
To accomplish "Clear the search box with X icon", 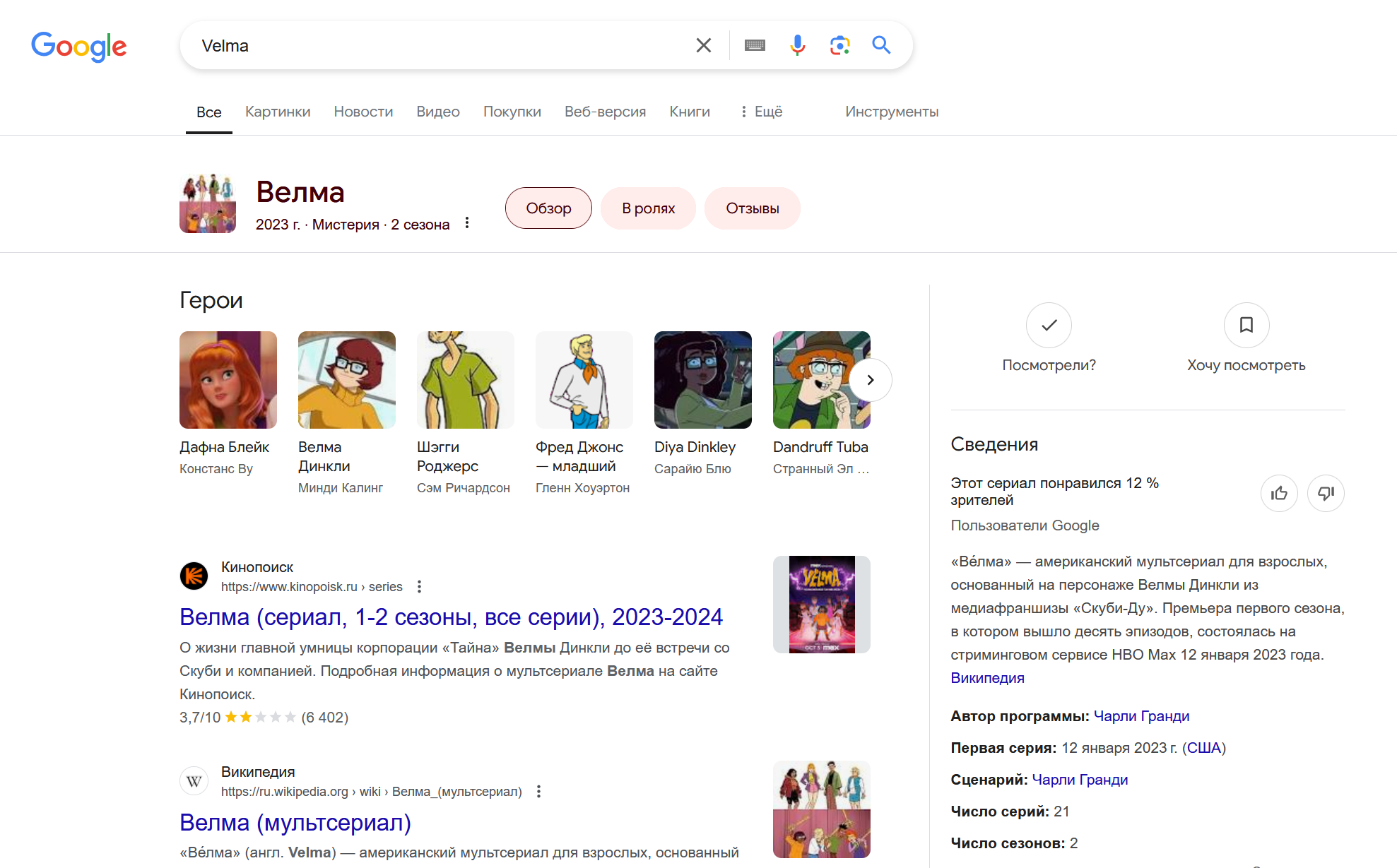I will [x=703, y=45].
